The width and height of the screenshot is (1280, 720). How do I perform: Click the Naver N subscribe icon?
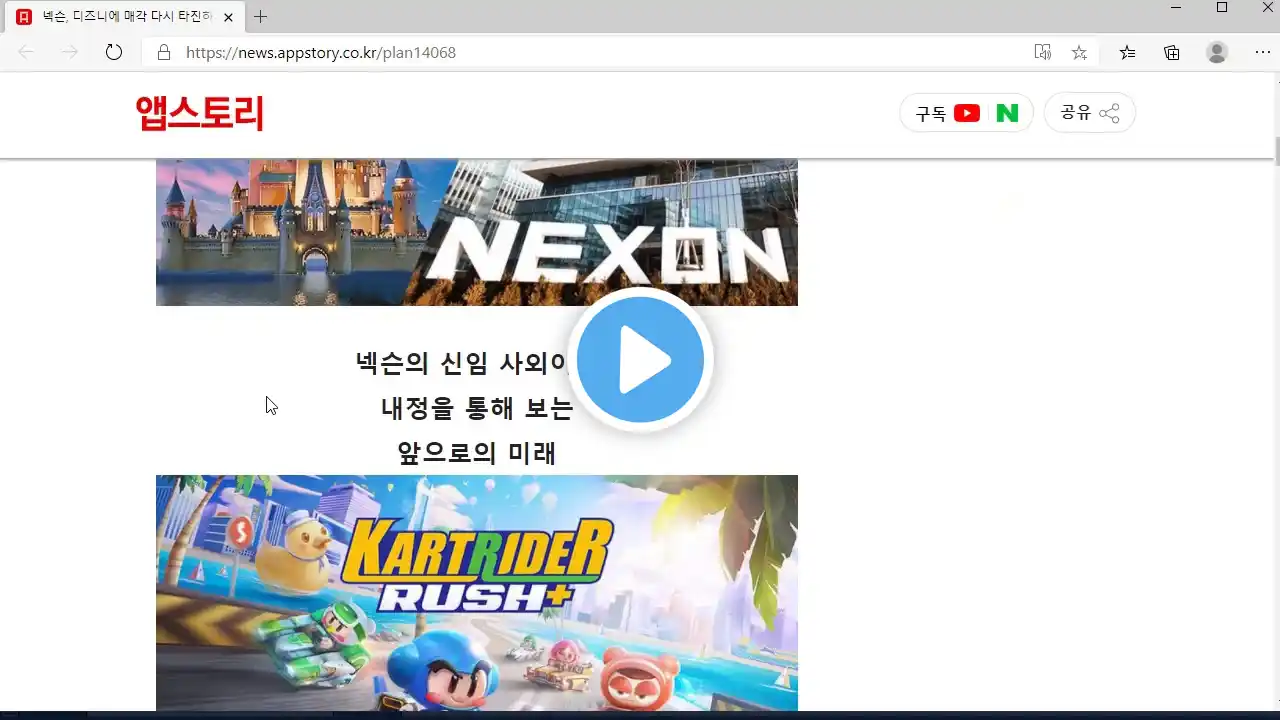coord(1007,113)
